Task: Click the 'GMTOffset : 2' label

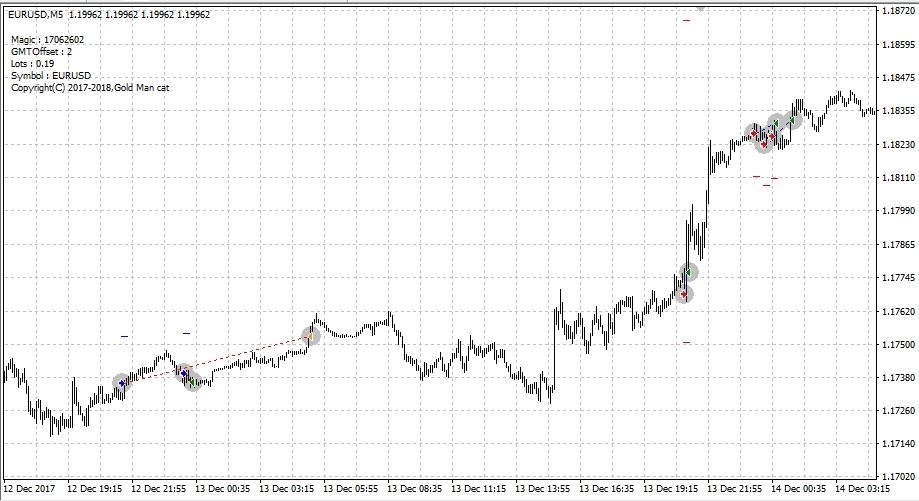Action: [42, 52]
